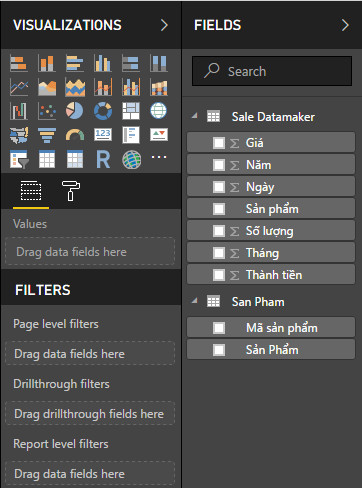Click the Số lượng field label
The width and height of the screenshot is (362, 488).
point(270,231)
